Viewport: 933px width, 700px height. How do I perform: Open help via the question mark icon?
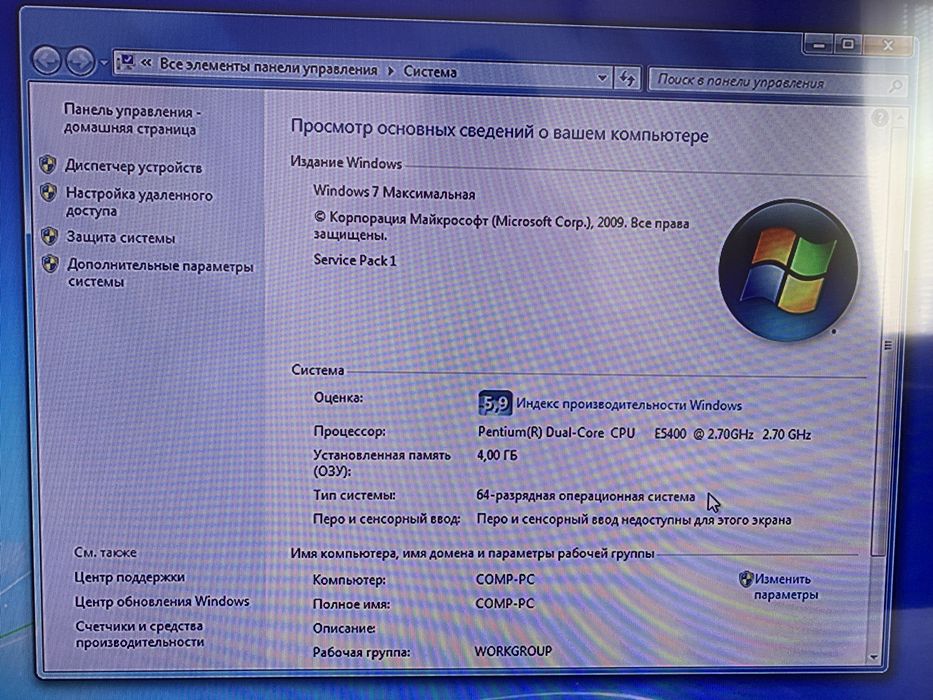point(879,117)
